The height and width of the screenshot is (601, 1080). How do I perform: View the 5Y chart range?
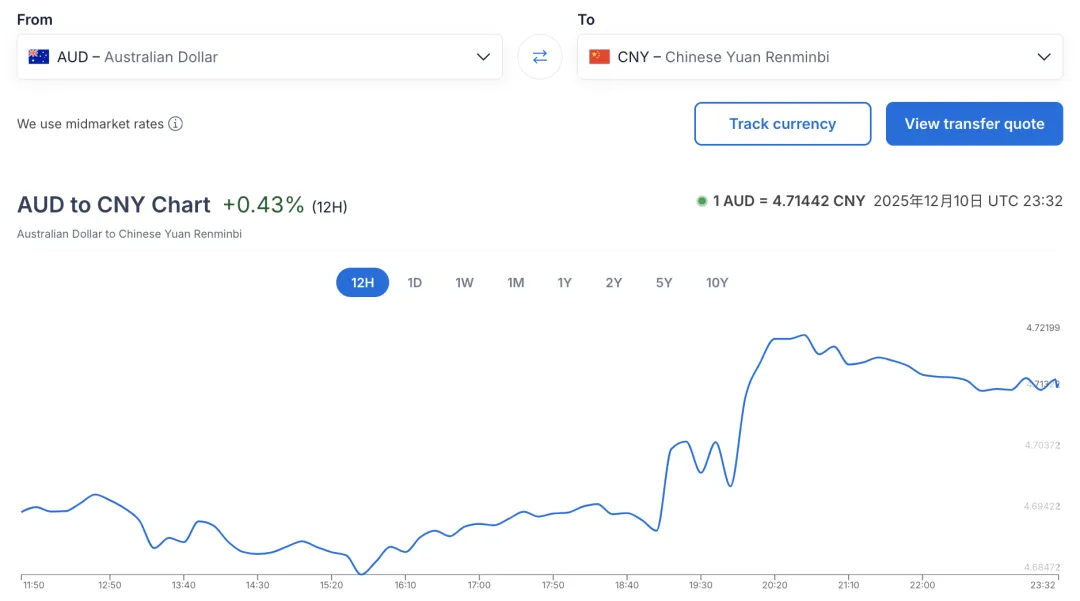tap(664, 283)
